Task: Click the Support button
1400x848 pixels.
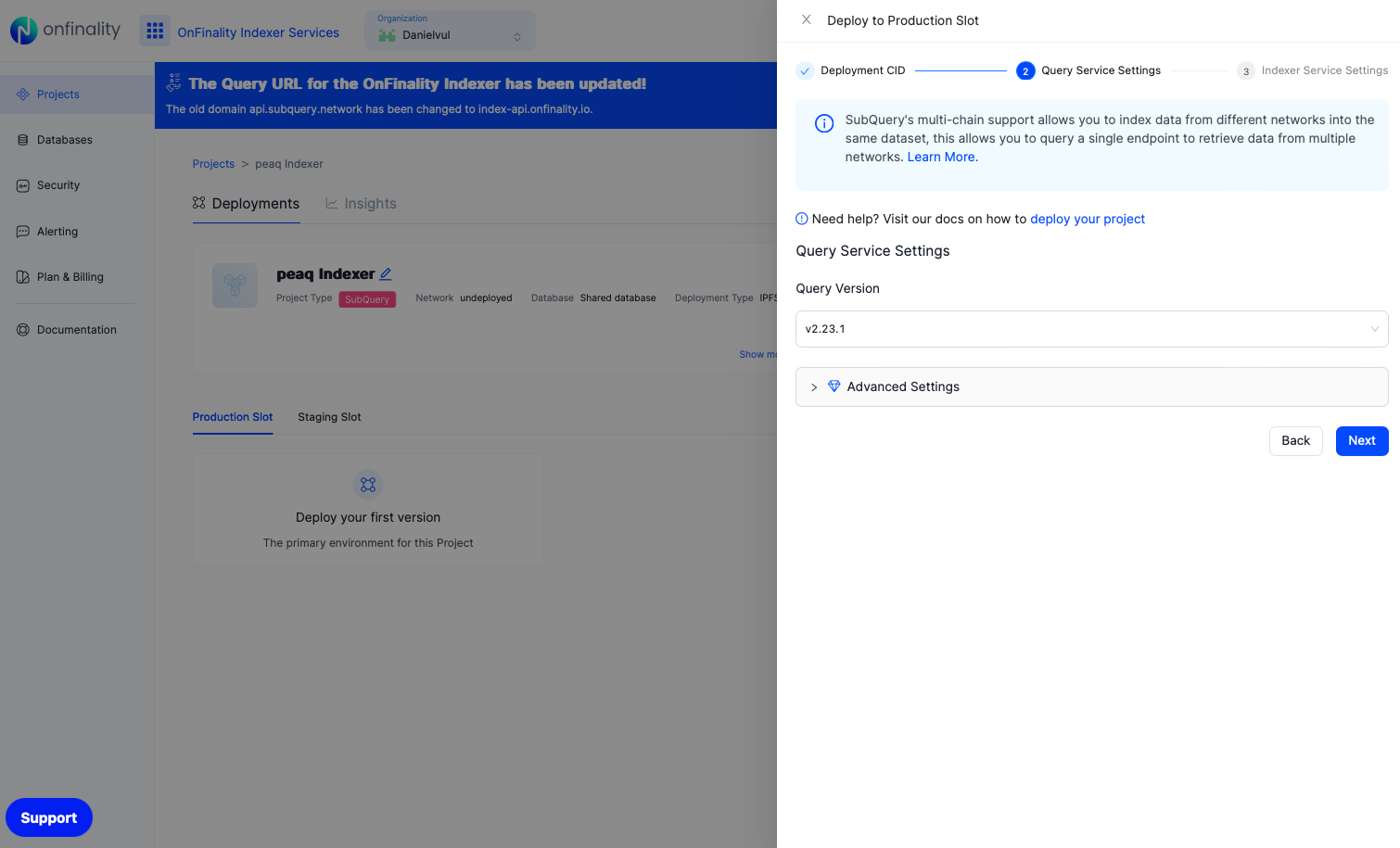Action: click(x=48, y=817)
